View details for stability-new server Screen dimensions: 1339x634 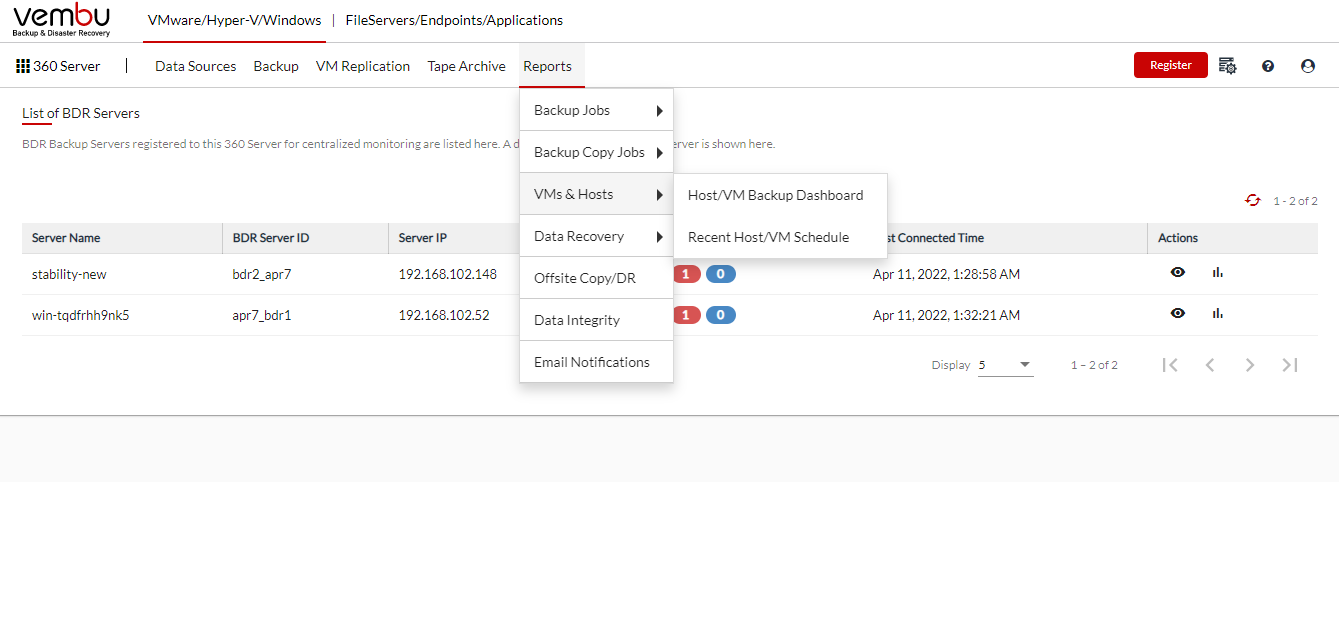(1178, 272)
